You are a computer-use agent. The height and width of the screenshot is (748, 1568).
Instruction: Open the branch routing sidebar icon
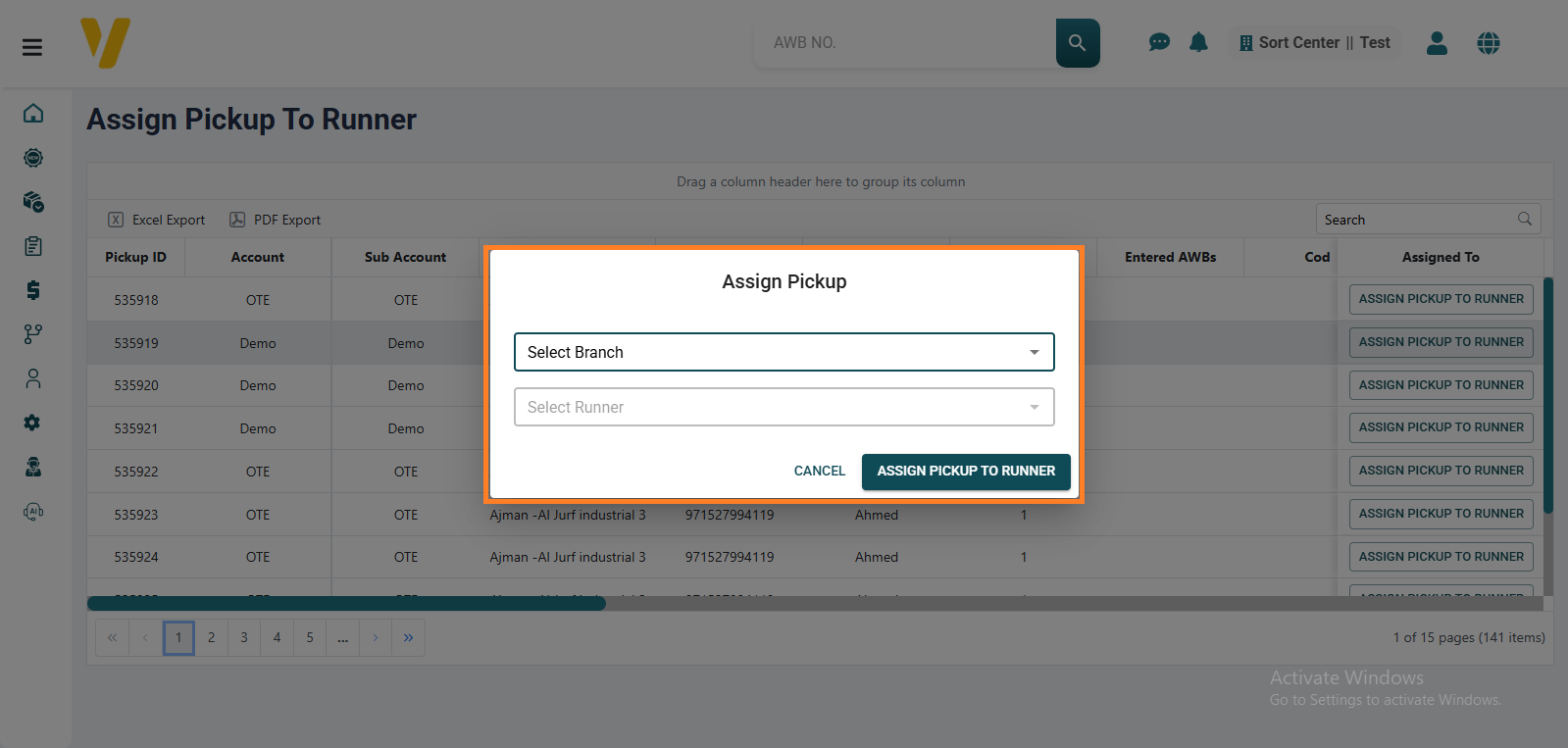click(x=33, y=334)
